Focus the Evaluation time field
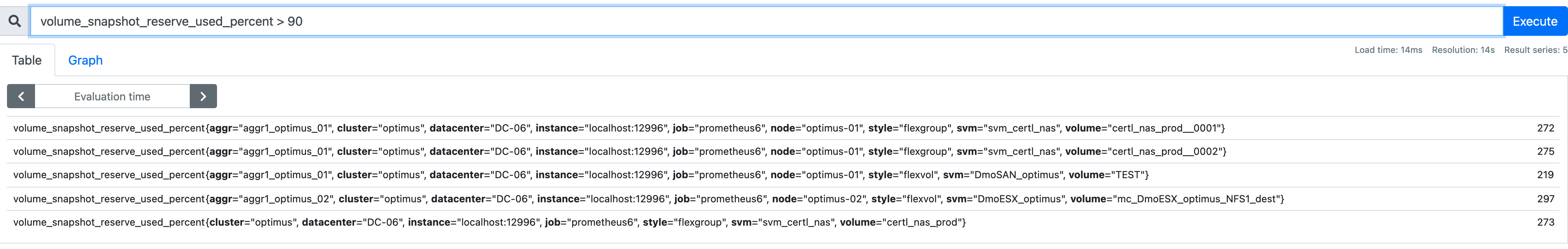Image resolution: width=1568 pixels, height=249 pixels. pos(113,96)
